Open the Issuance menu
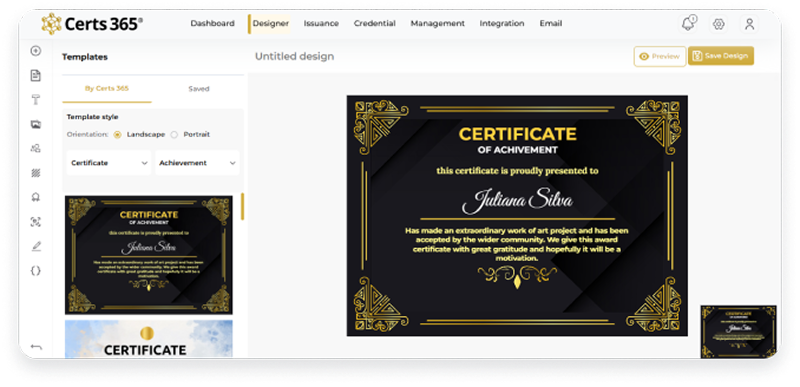 point(321,23)
